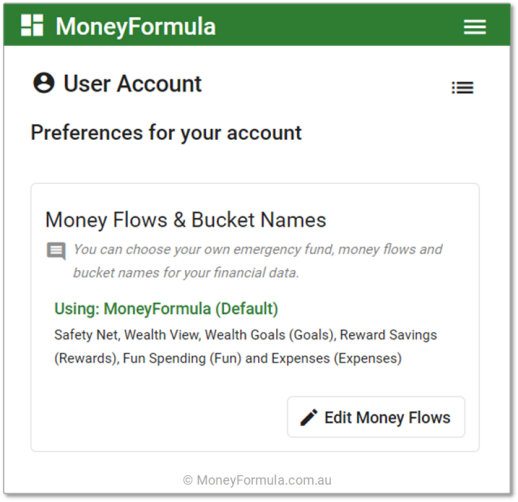The height and width of the screenshot is (502, 518).
Task: Click the 'User Account' page title
Action: (x=132, y=83)
